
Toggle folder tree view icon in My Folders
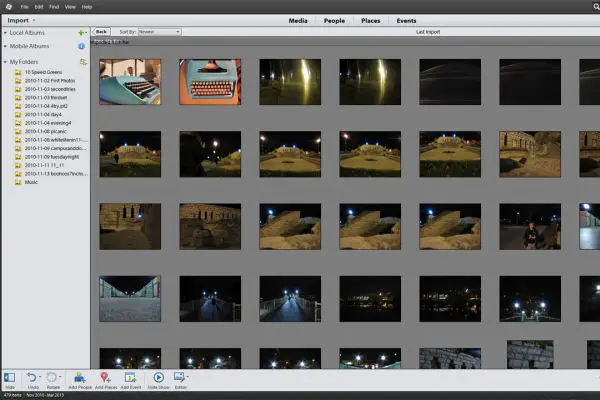coord(83,62)
